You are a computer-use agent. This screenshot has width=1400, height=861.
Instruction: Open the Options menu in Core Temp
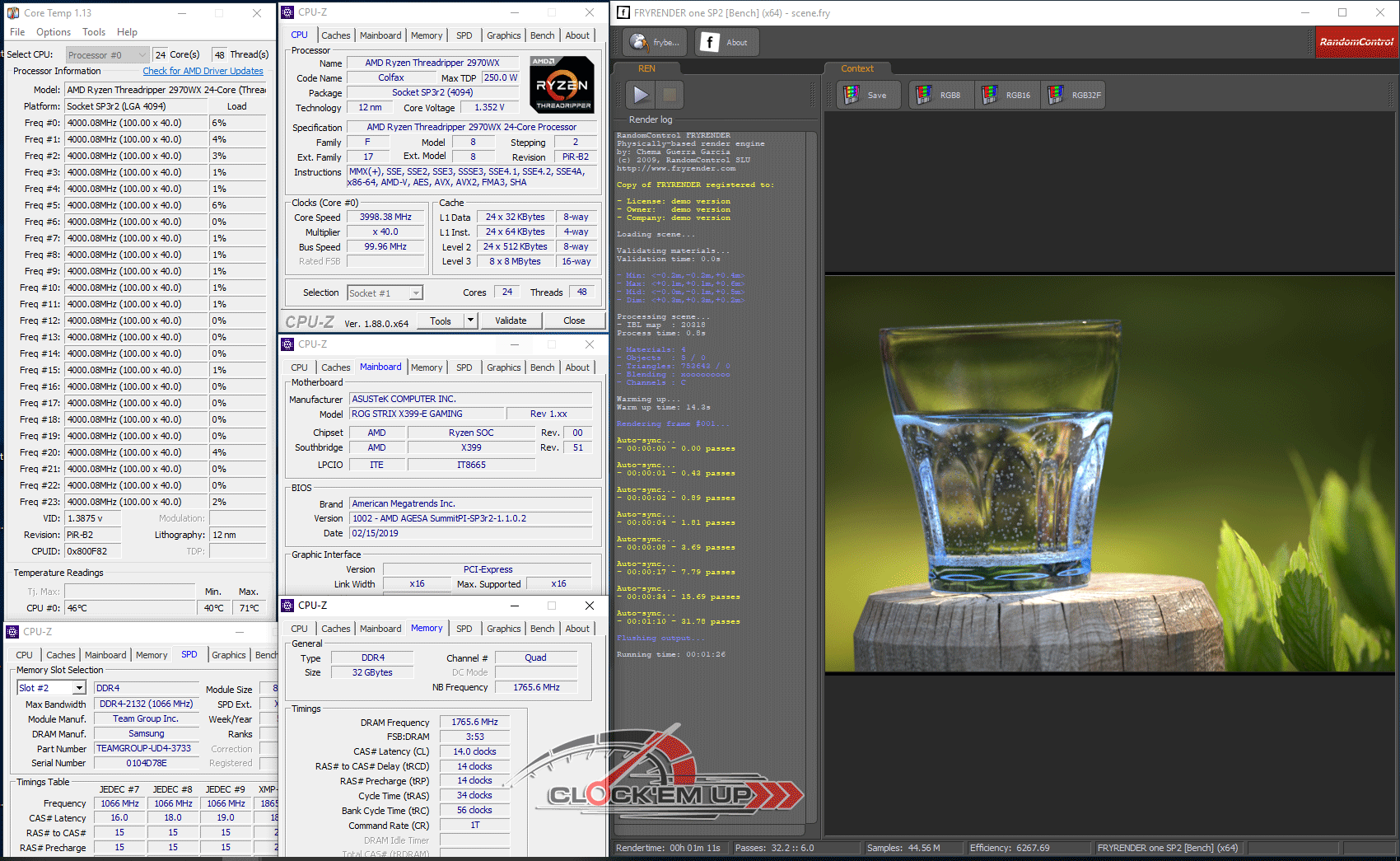tap(54, 32)
